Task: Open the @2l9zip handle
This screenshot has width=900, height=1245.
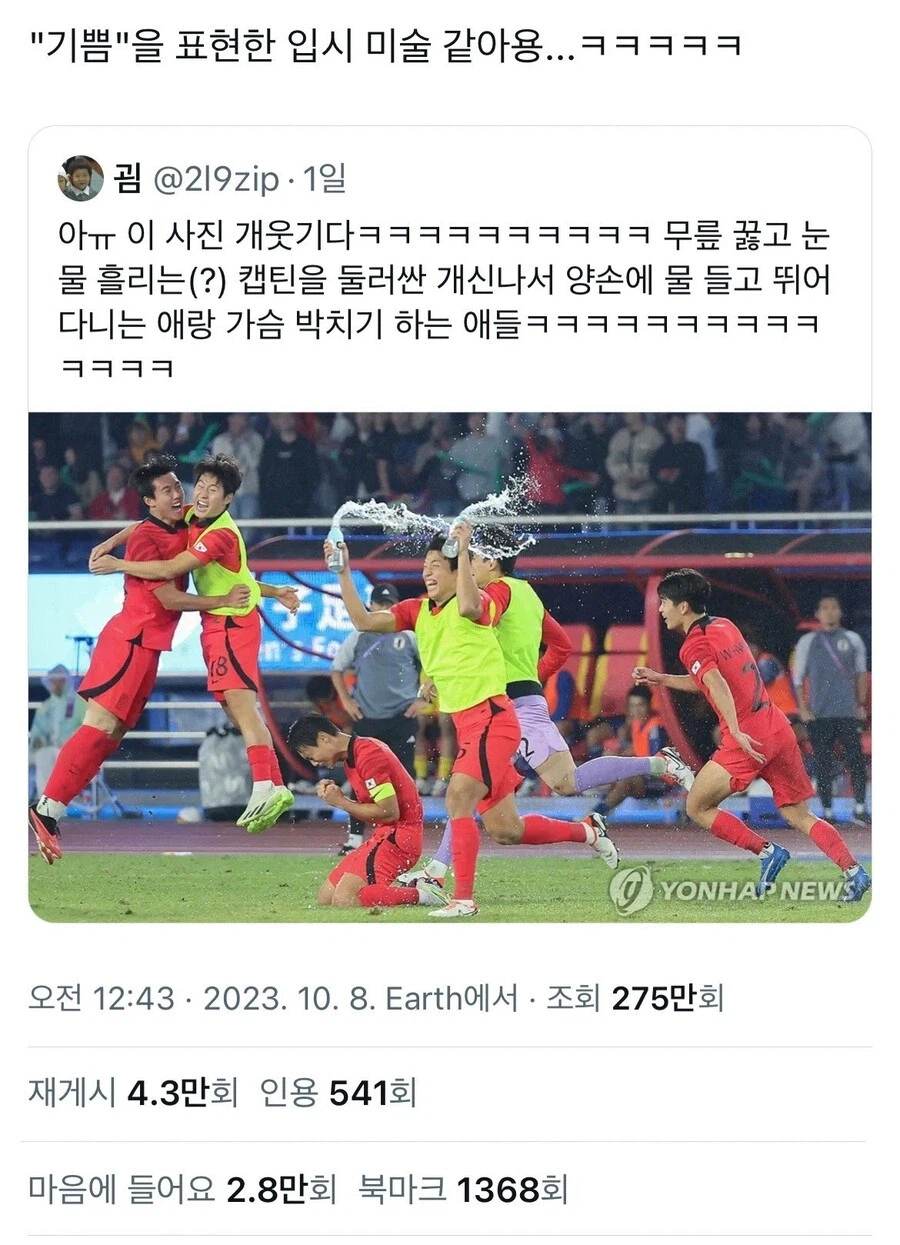Action: click(216, 180)
